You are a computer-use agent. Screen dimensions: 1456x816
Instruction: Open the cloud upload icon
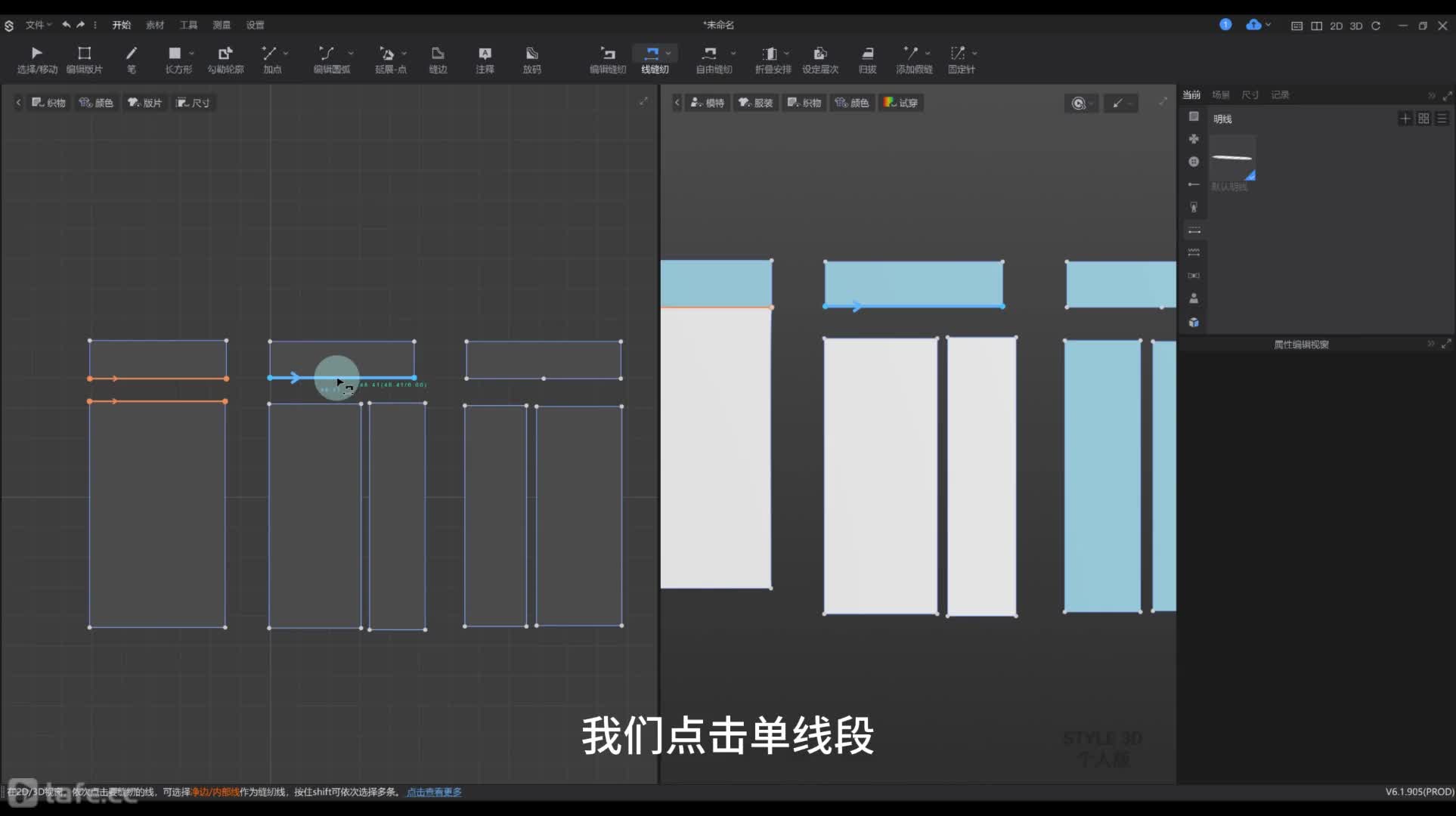pyautogui.click(x=1253, y=25)
